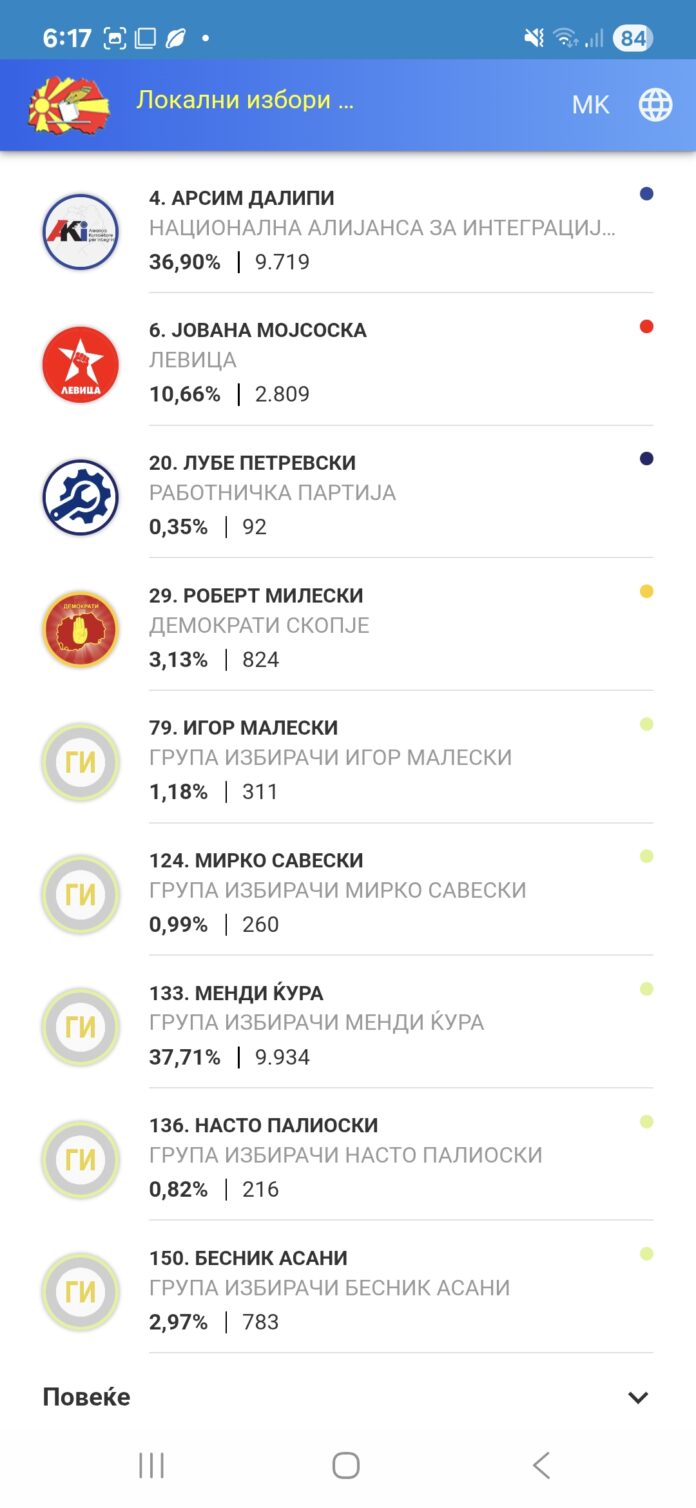The image size is (696, 1508).
Task: Open the Demokrati Skopje party emblem
Action: (81, 629)
